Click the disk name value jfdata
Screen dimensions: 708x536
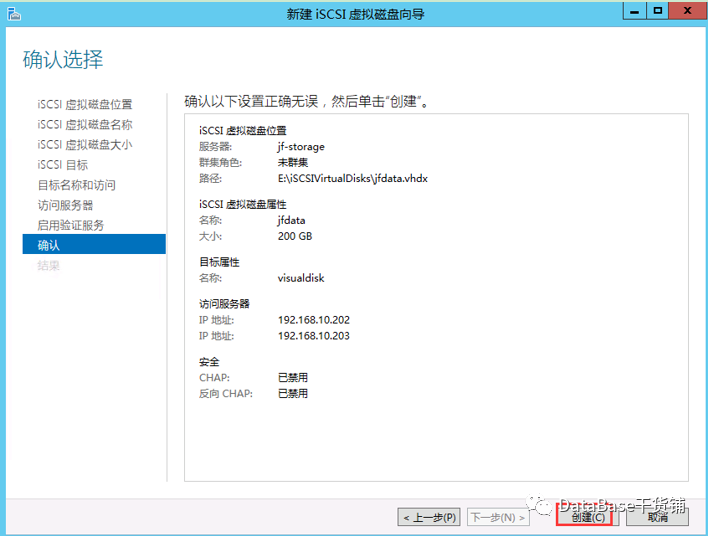(x=291, y=220)
